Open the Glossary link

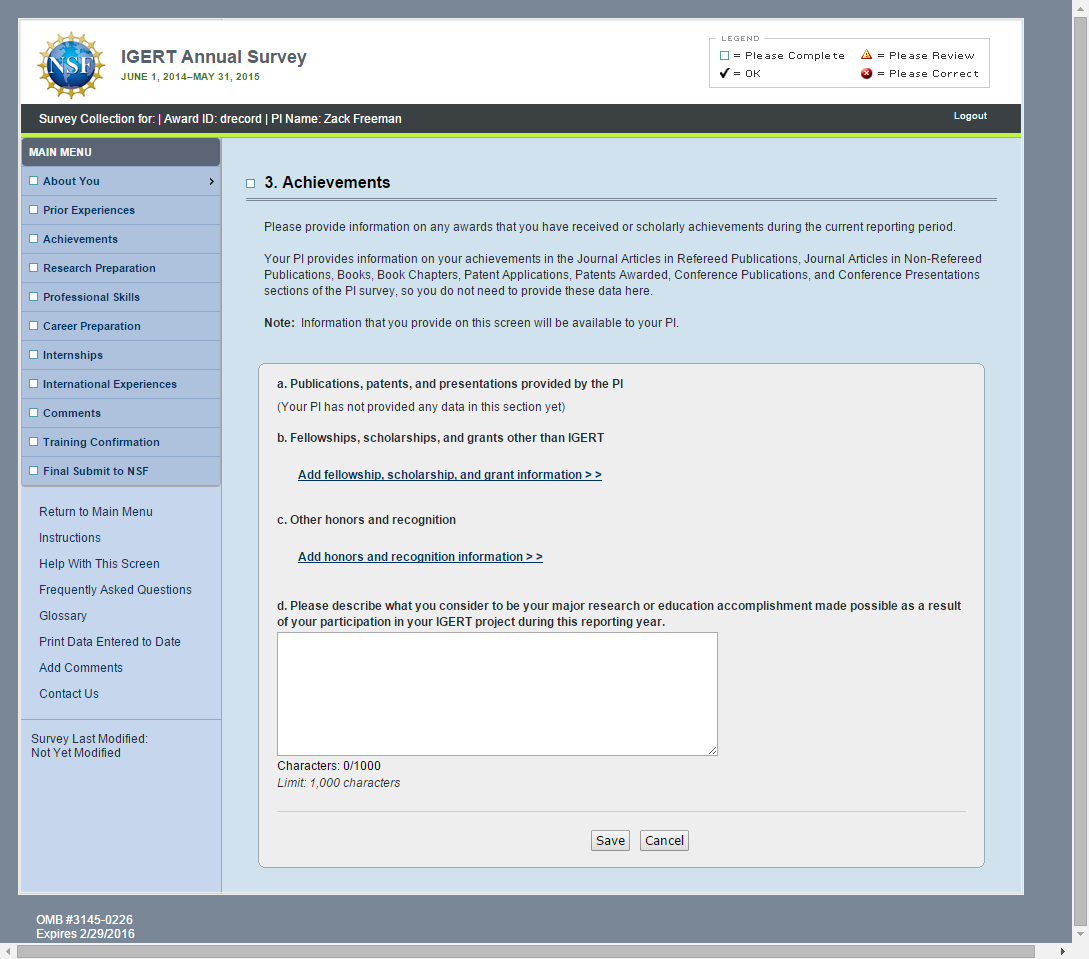[x=63, y=616]
